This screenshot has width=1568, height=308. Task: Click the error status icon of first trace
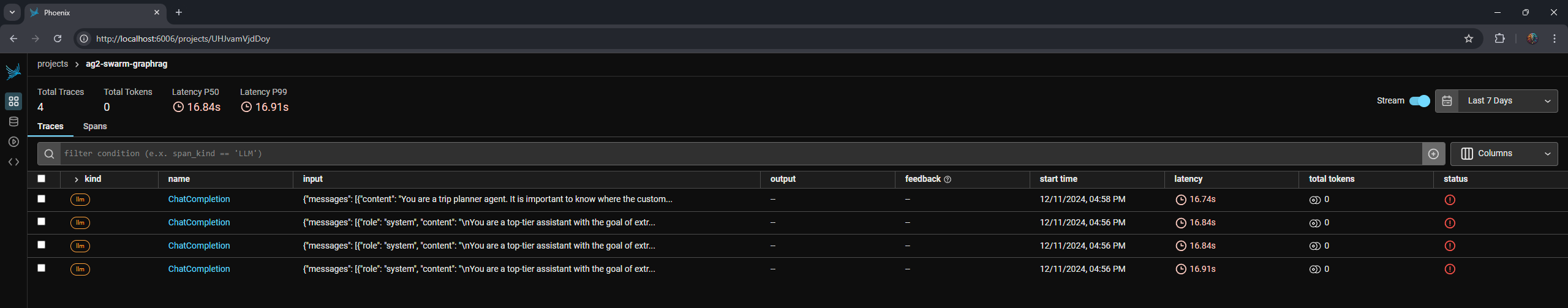pos(1449,200)
